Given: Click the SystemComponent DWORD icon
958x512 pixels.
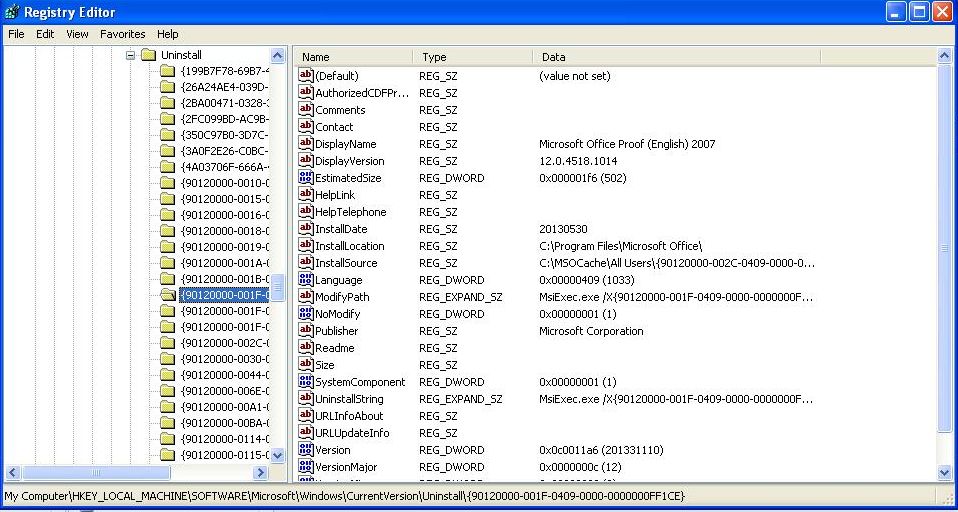Looking at the screenshot, I should tap(305, 382).
